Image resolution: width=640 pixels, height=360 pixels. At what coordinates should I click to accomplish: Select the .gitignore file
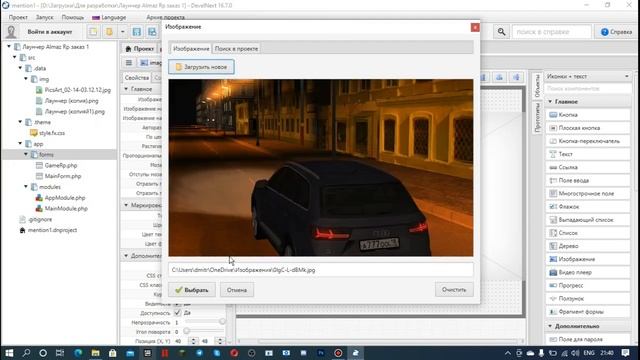(40, 219)
